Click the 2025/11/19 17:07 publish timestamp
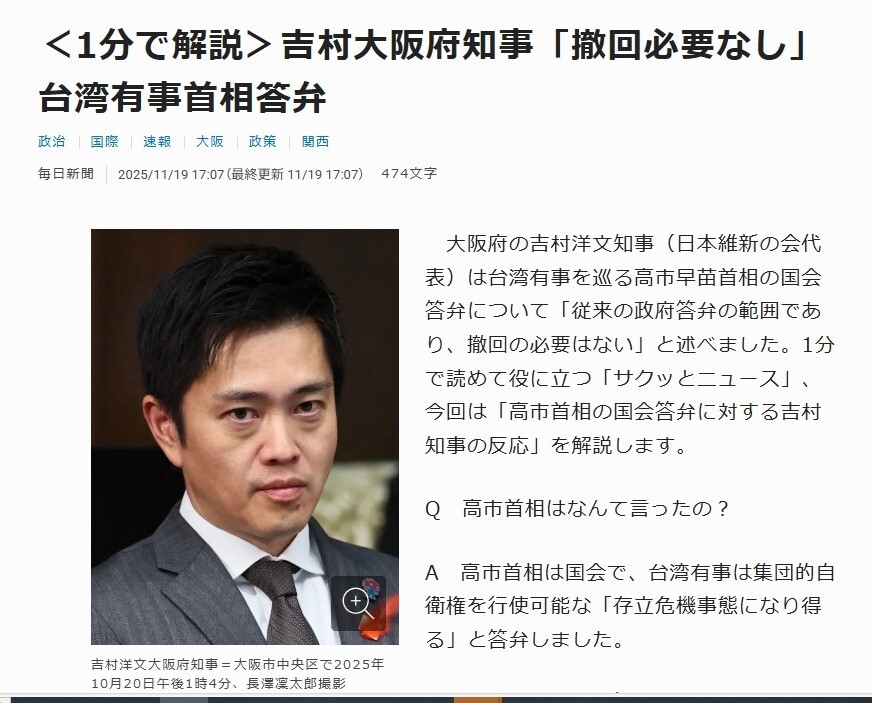 [x=171, y=174]
